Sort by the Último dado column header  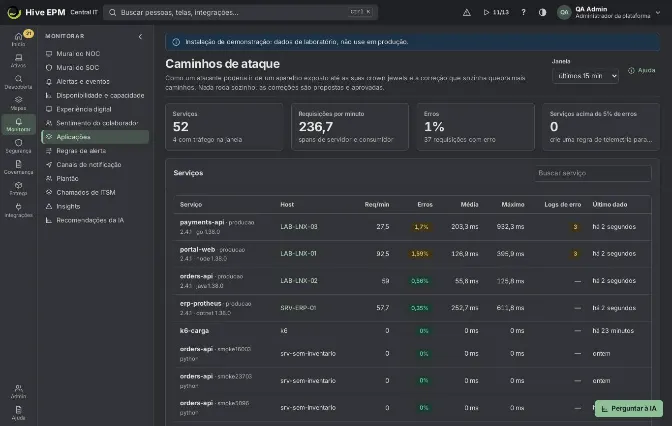coord(609,204)
